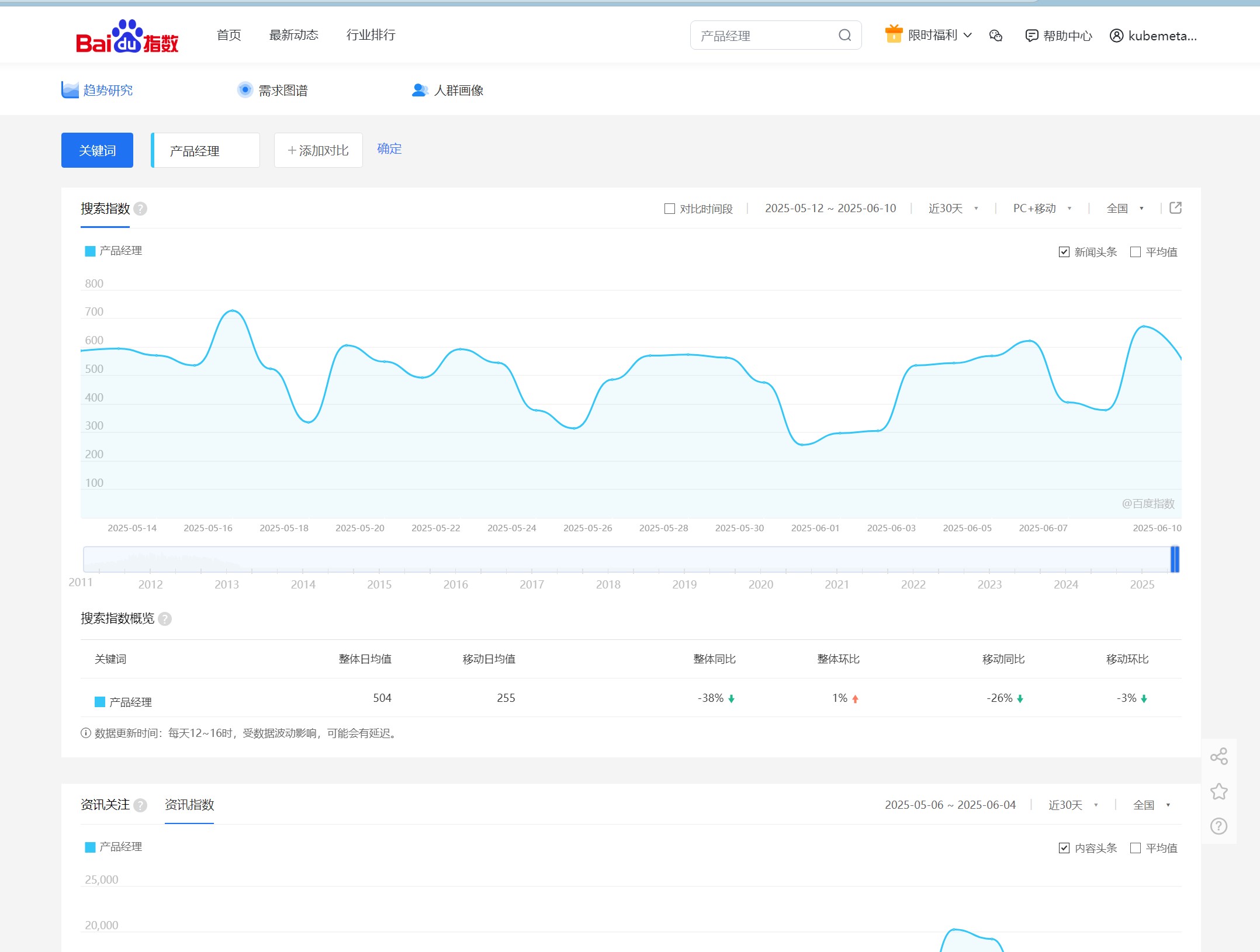Open the 行业排行 menu item

[x=371, y=35]
